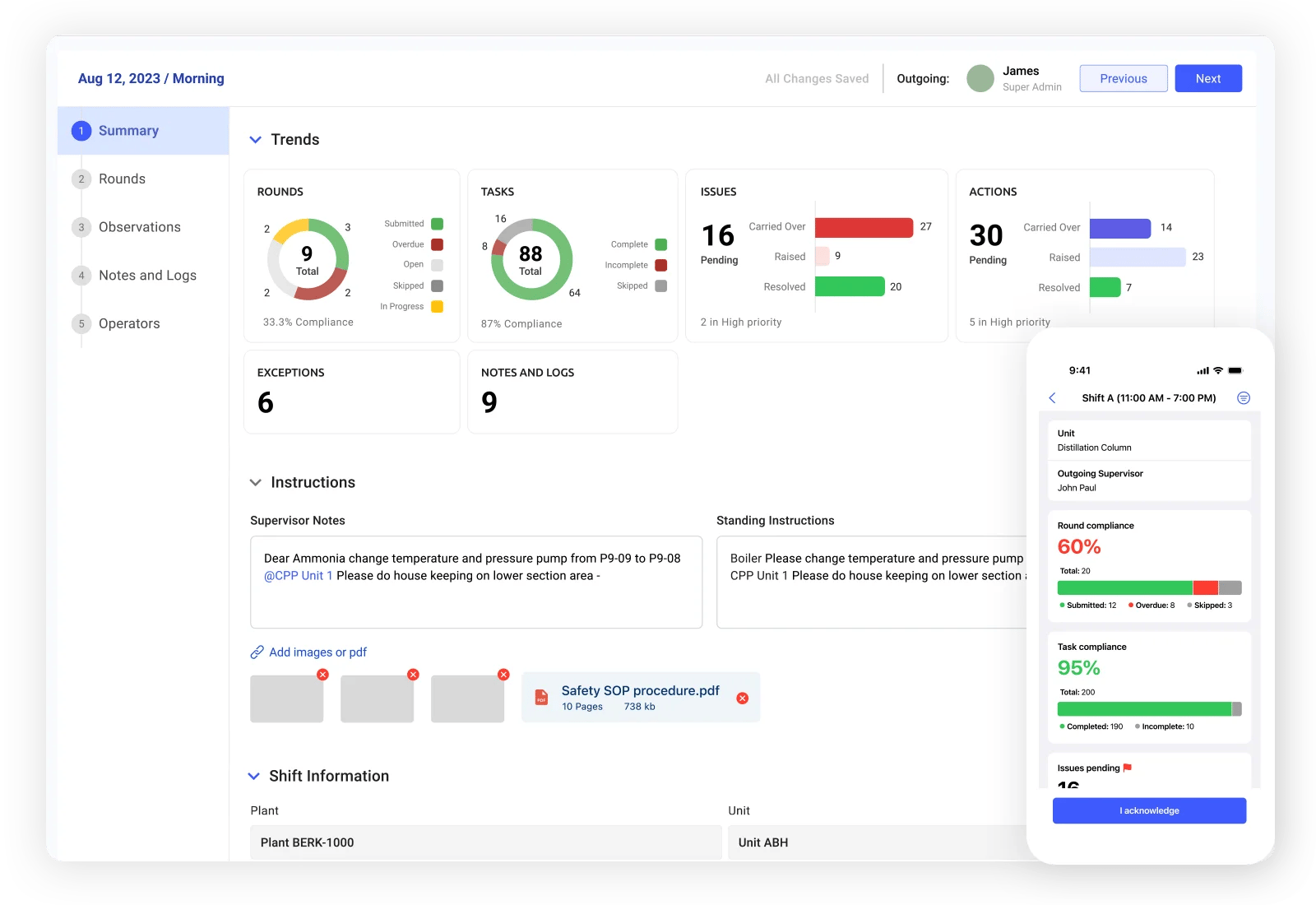Open the third attached image thumbnail
Screen dimensions: 1316x905
pyautogui.click(x=467, y=699)
